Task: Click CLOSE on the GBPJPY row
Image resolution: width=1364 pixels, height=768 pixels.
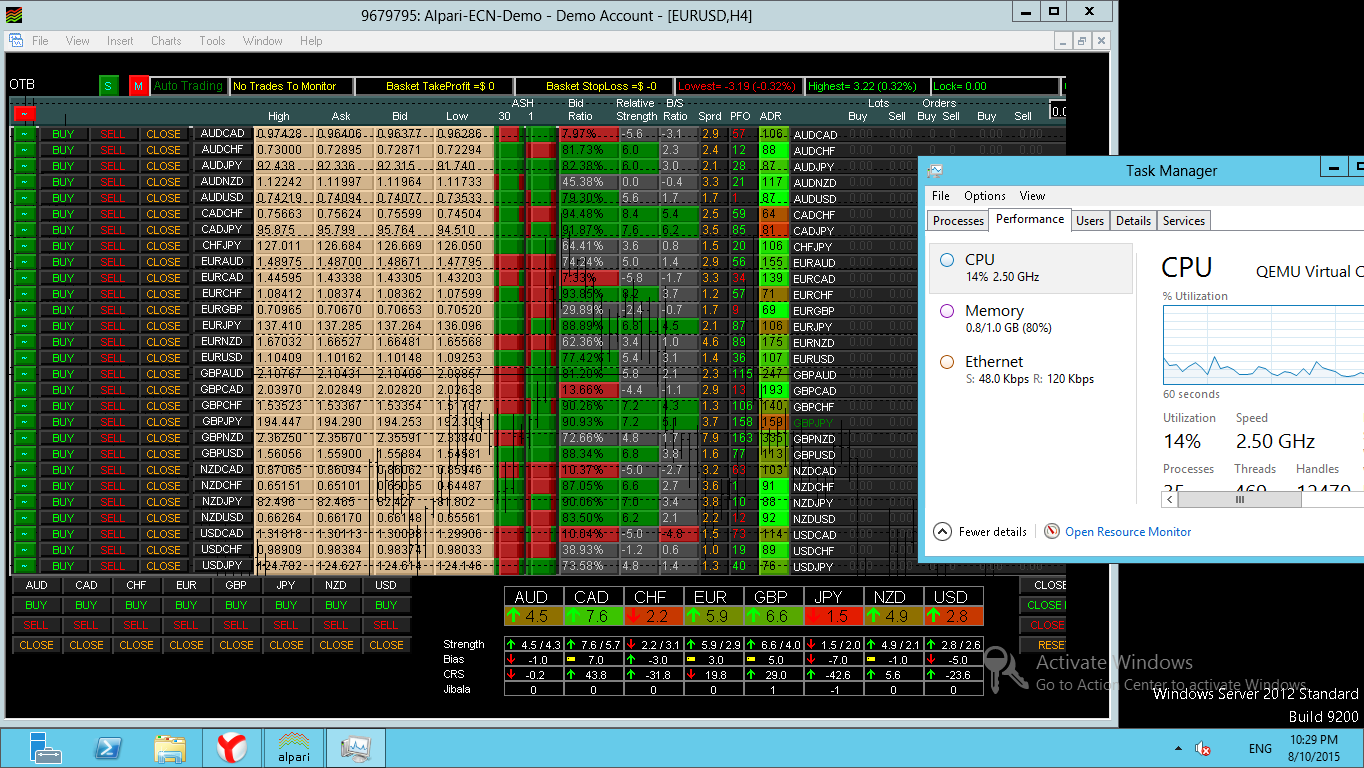Action: coord(163,422)
